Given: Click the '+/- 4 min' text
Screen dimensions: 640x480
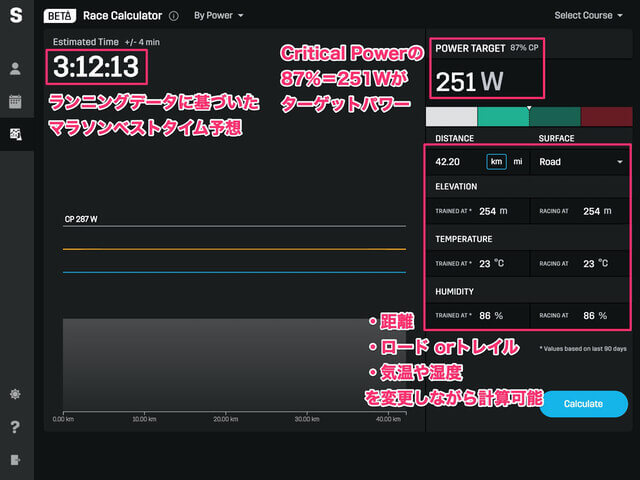Looking at the screenshot, I should 142,42.
